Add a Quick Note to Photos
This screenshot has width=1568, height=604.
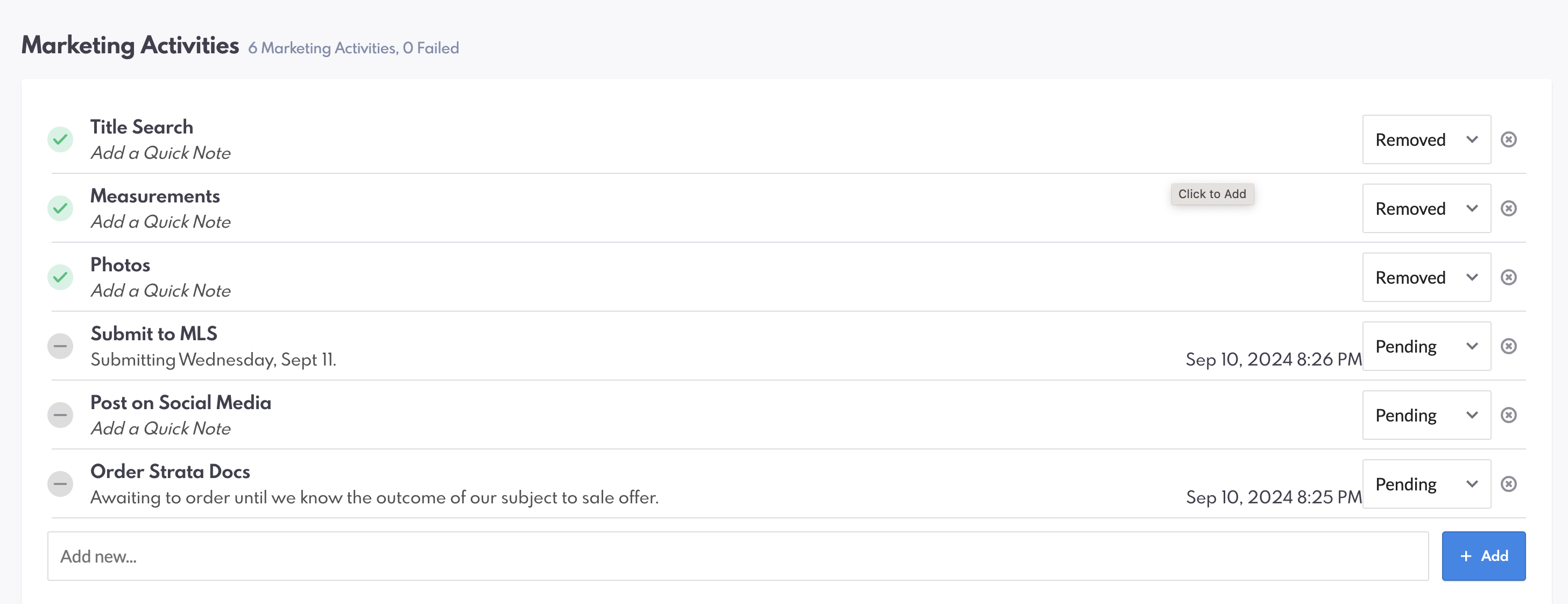coord(161,291)
